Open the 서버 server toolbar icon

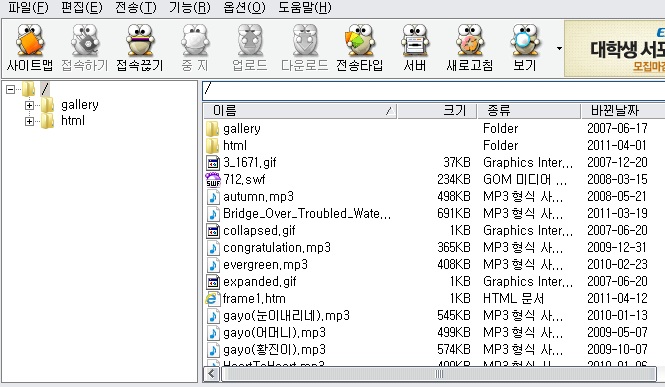tap(415, 47)
